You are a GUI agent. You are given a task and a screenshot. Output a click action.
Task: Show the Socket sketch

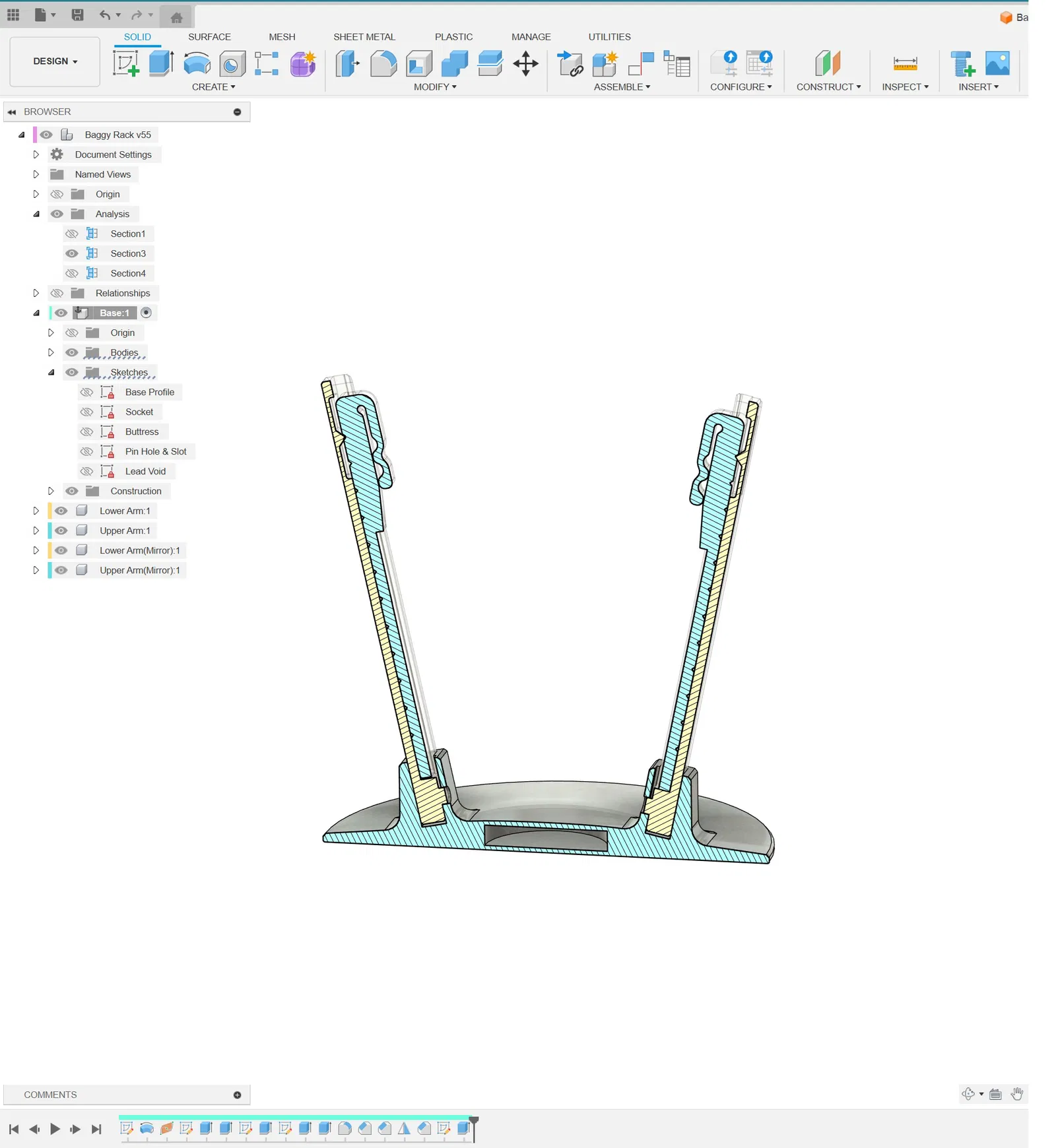pyautogui.click(x=86, y=412)
